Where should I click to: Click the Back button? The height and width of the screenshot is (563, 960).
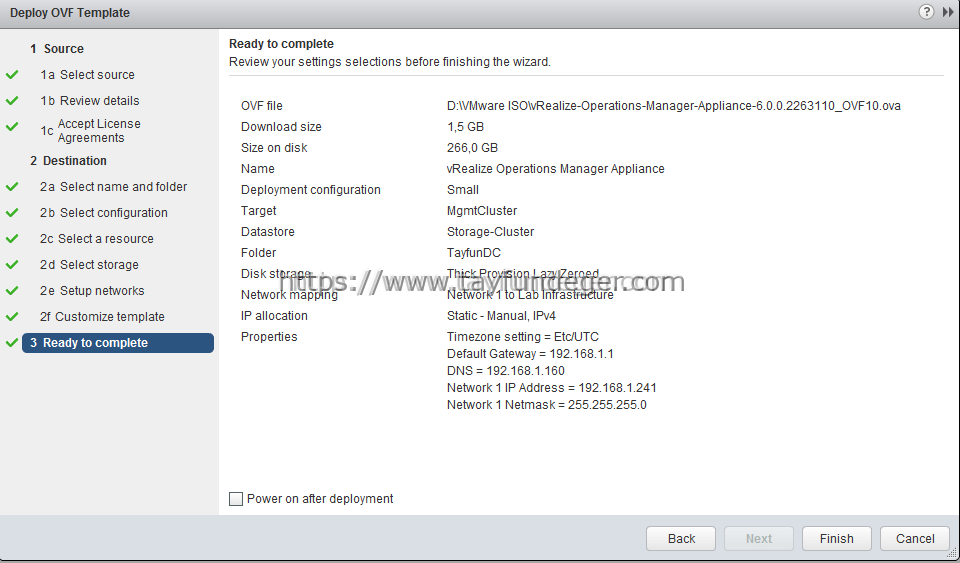tap(681, 539)
